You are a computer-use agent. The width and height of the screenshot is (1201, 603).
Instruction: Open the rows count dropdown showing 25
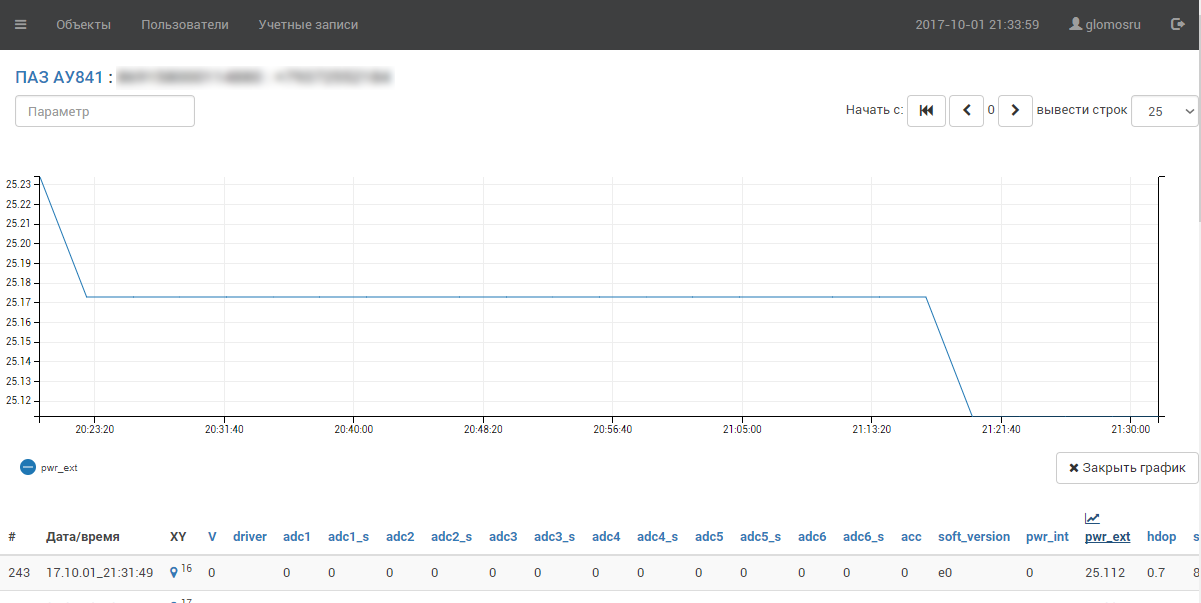1165,112
